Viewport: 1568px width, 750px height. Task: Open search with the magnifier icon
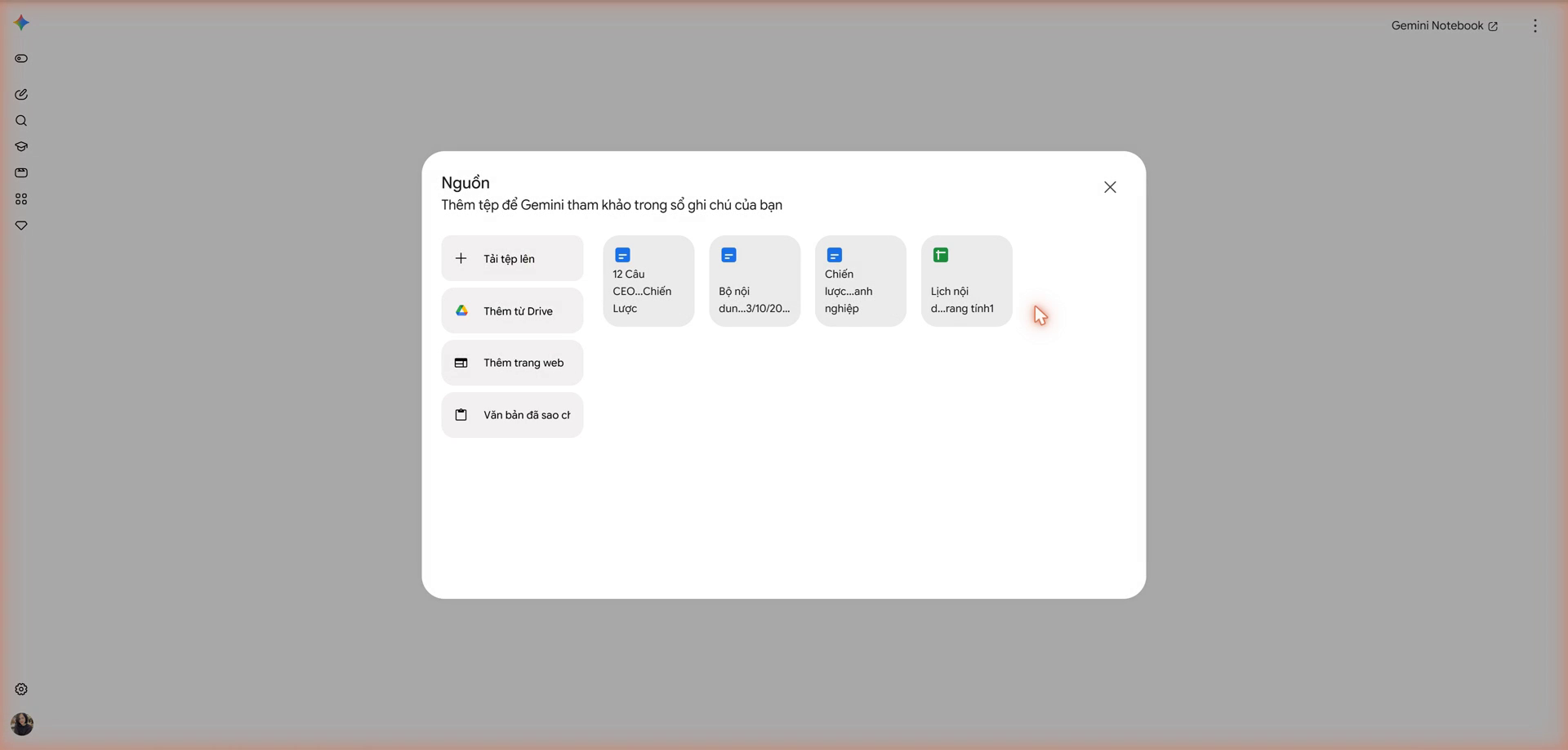tap(21, 121)
